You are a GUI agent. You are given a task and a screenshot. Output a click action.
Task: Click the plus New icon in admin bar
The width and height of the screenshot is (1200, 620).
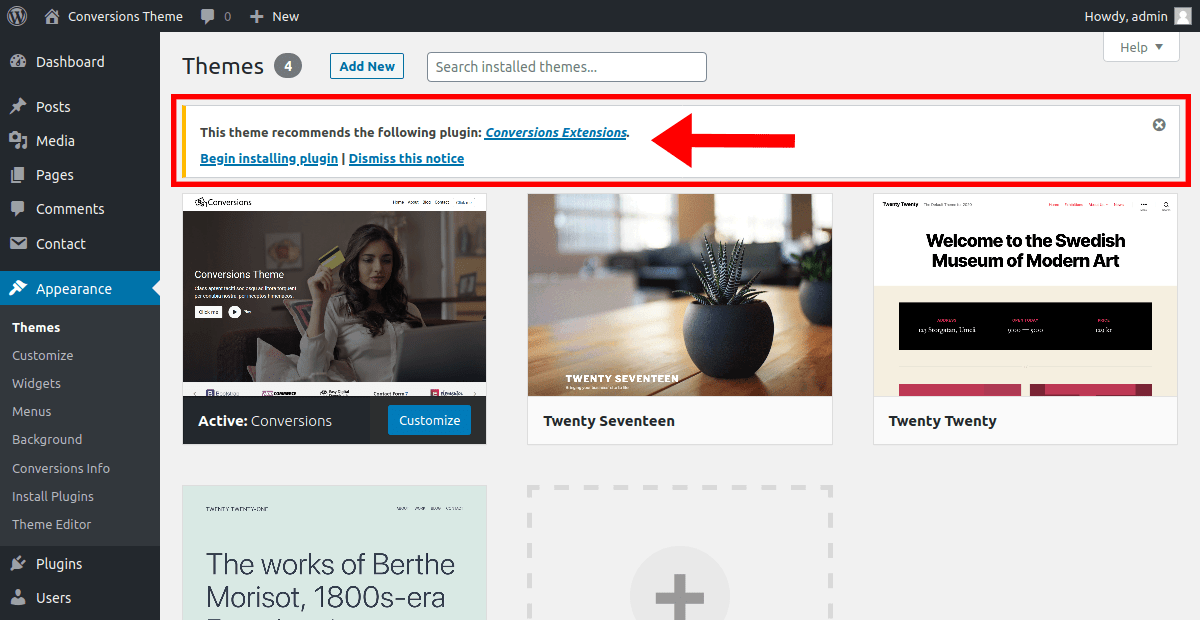click(x=257, y=16)
